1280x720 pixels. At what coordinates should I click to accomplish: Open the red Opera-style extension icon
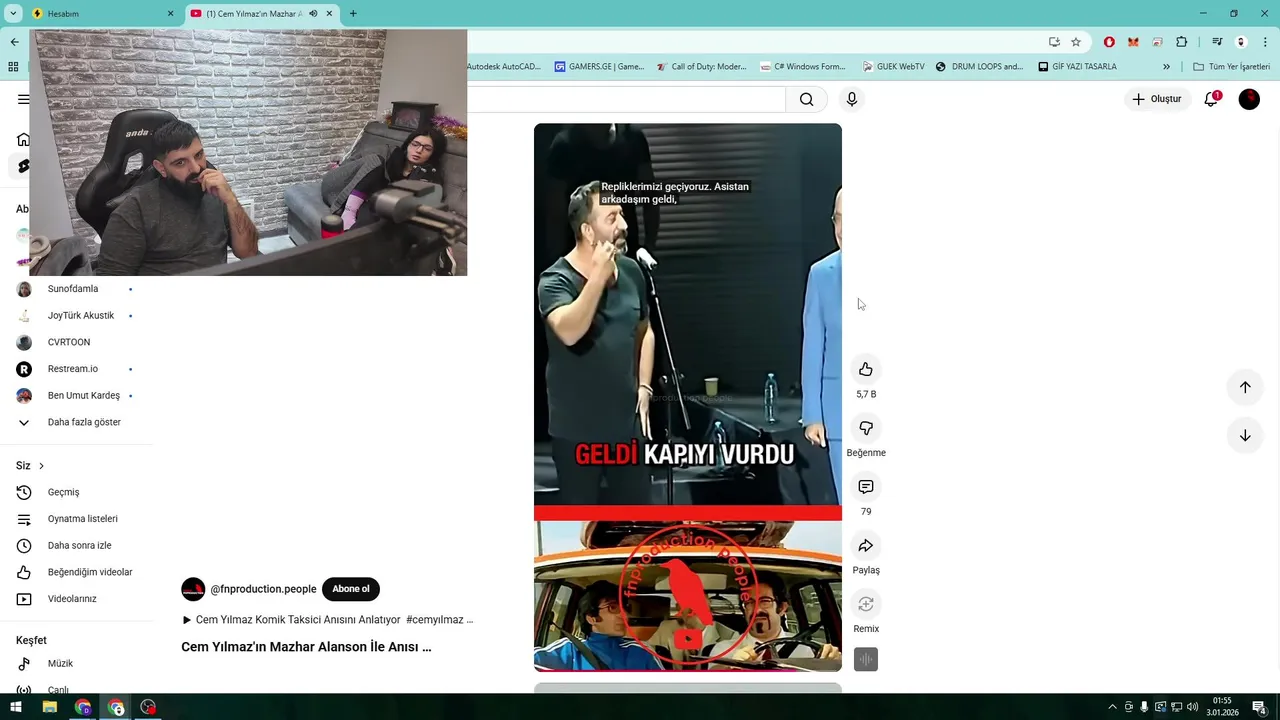click(x=1109, y=42)
